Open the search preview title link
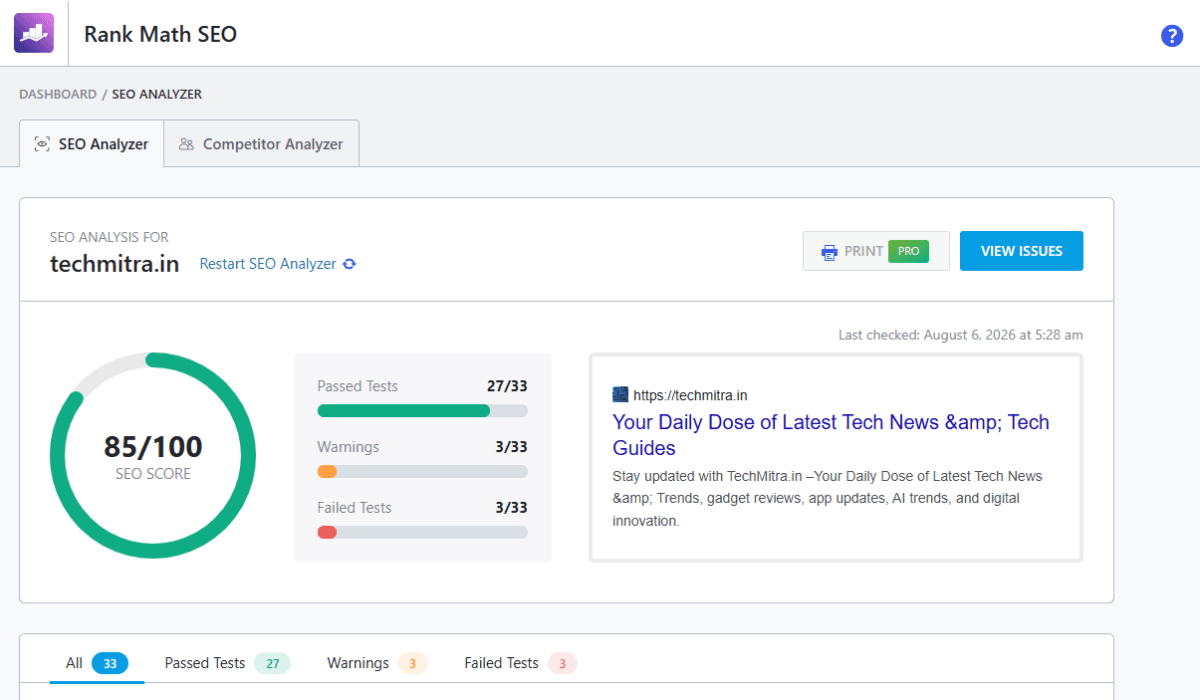 pyautogui.click(x=831, y=435)
